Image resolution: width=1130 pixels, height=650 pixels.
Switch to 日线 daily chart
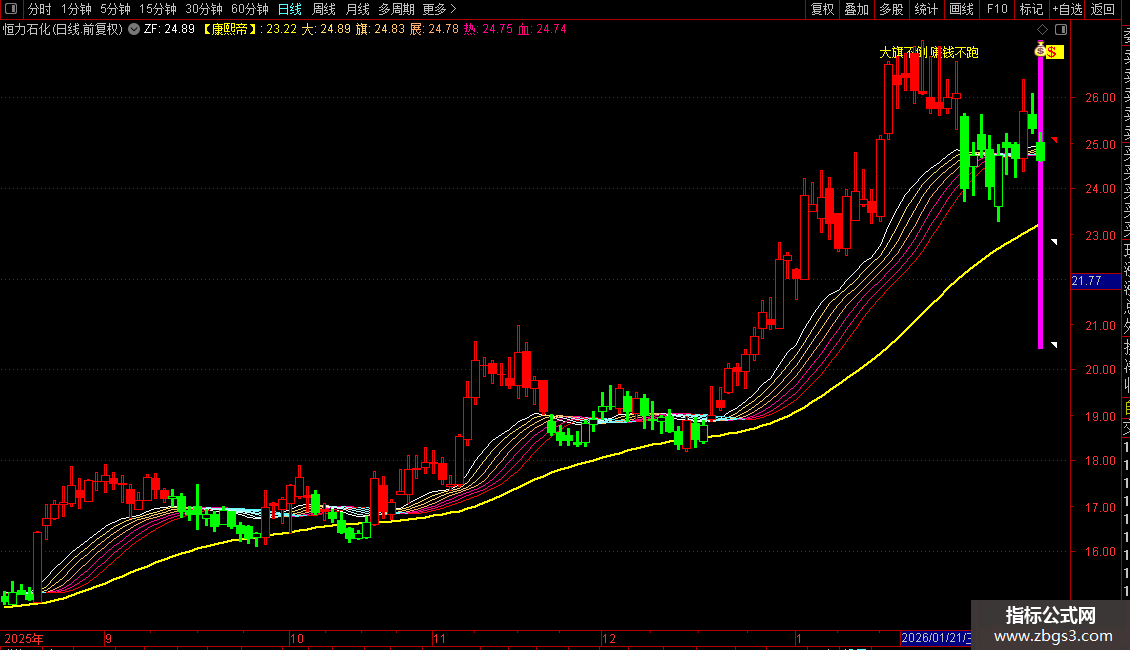[x=290, y=9]
